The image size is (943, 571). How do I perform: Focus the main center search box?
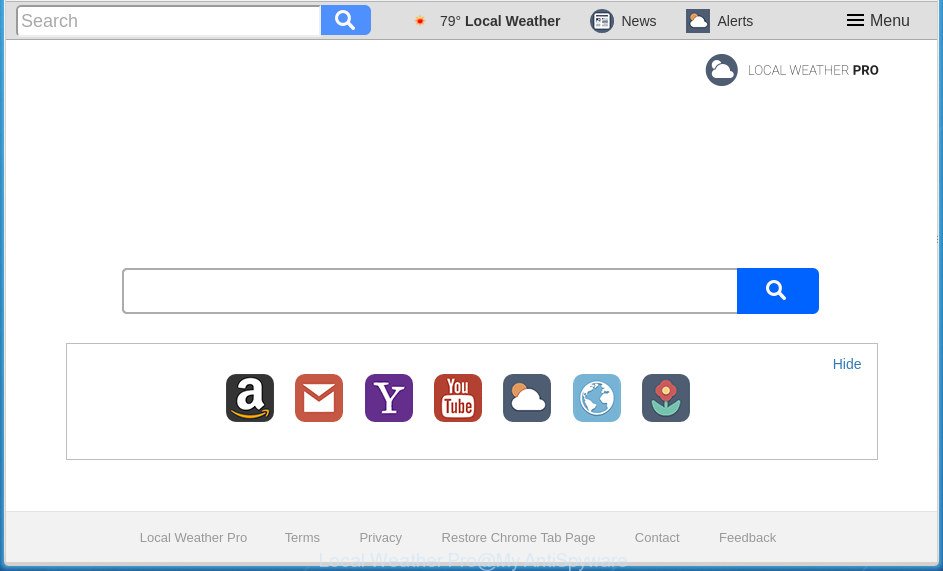pos(430,291)
